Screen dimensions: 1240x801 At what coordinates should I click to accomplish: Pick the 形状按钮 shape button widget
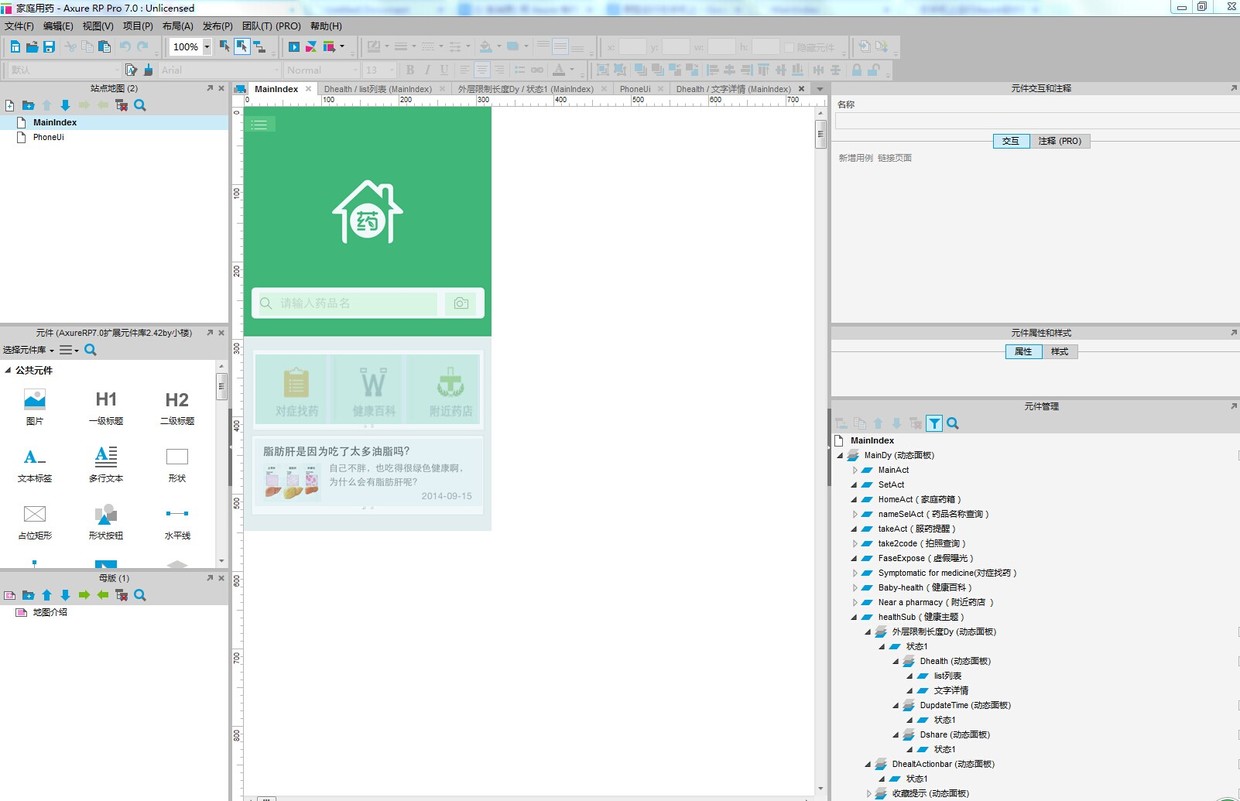click(x=106, y=522)
